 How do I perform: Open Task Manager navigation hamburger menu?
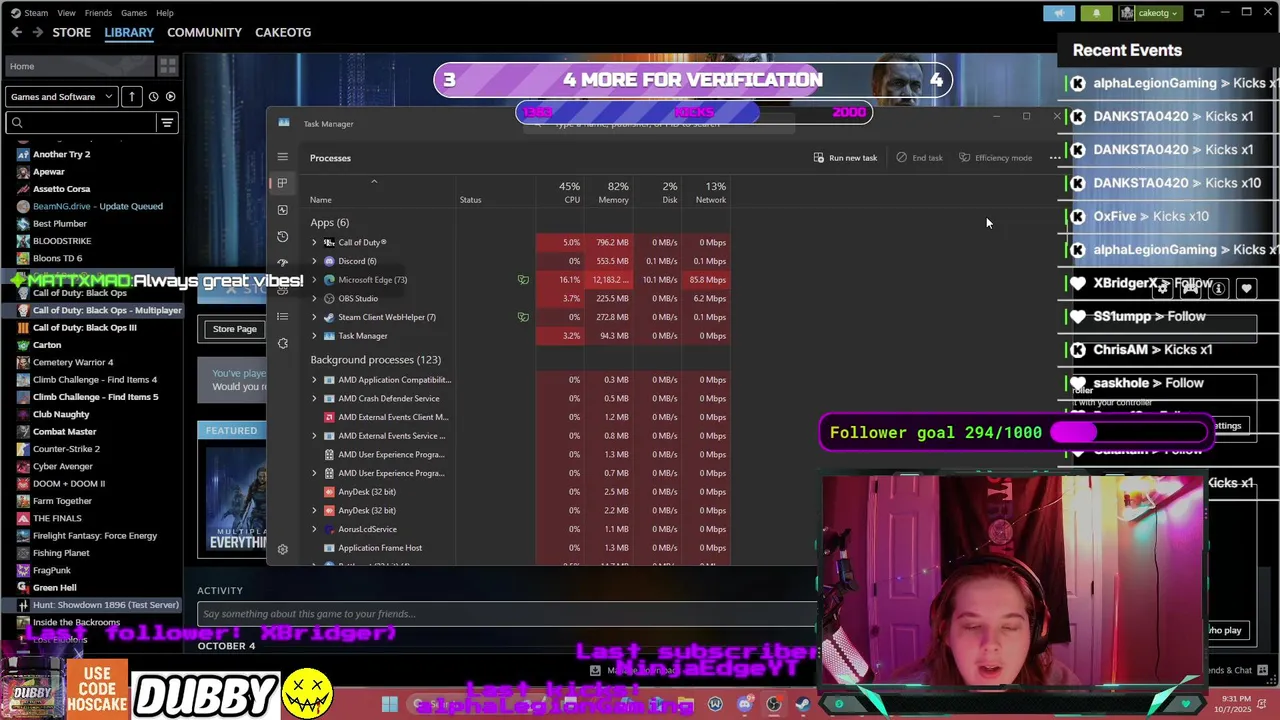[283, 157]
